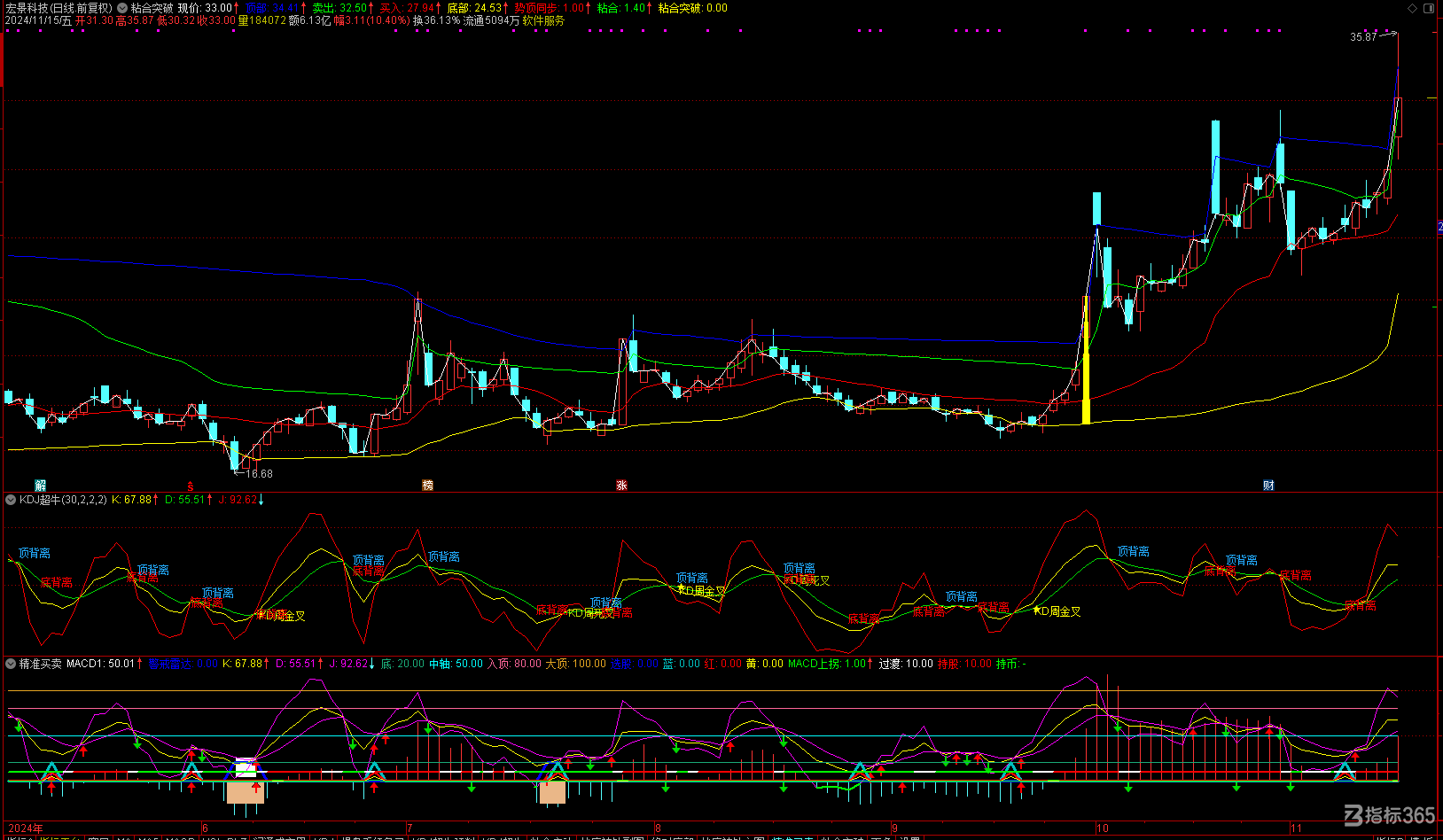
Task: Click the tall yellow signal bar candle
Action: click(1086, 361)
